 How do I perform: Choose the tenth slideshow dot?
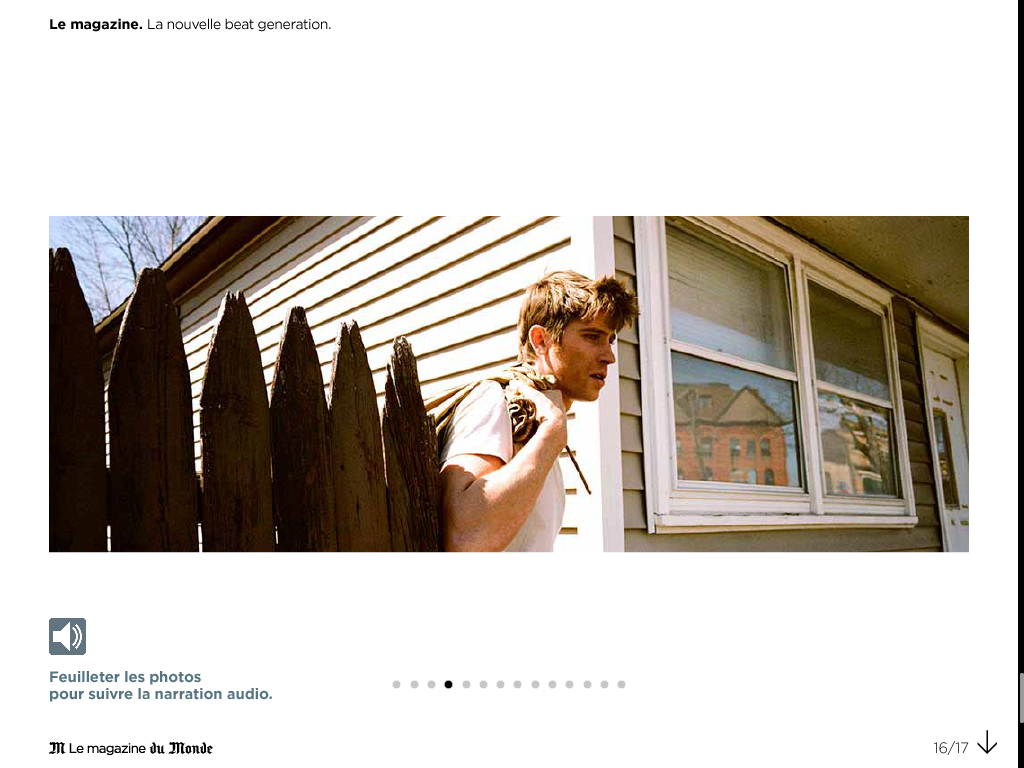tap(552, 684)
